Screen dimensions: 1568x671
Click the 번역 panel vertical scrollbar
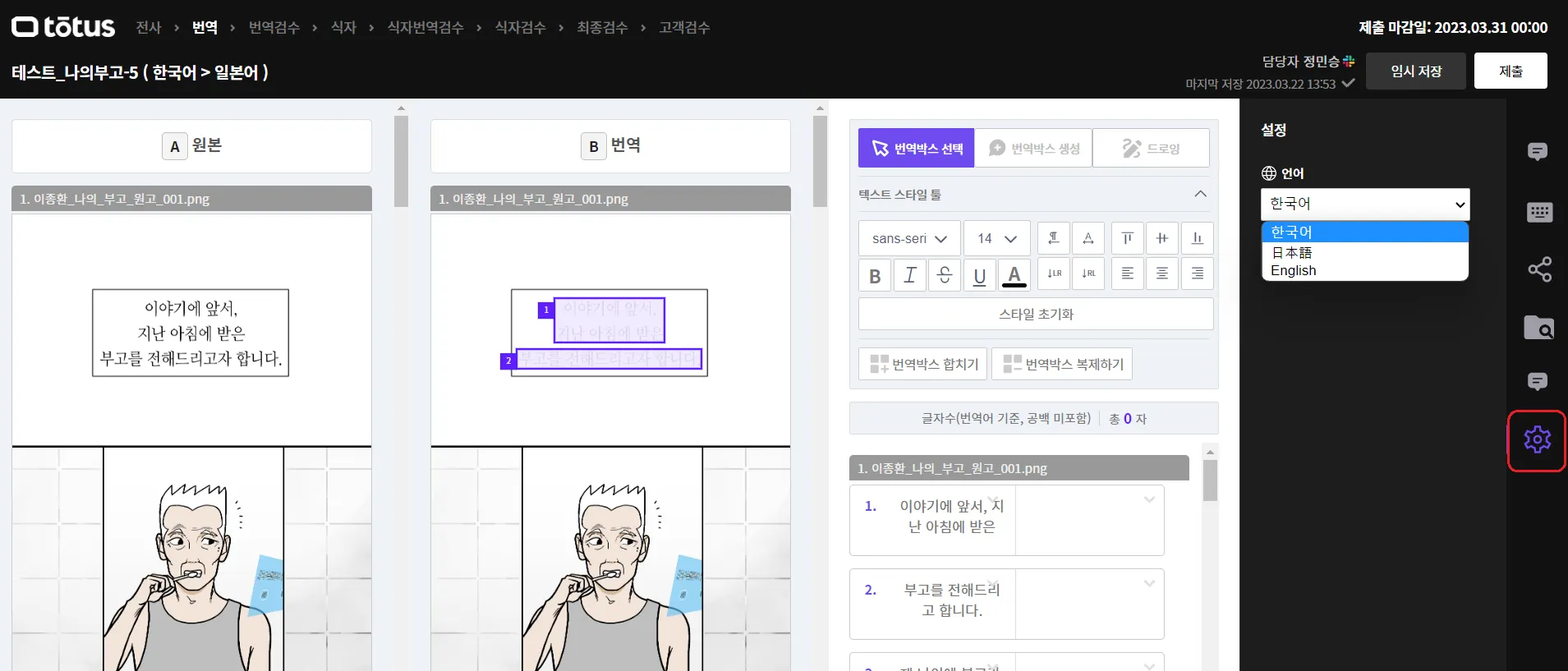(x=820, y=161)
